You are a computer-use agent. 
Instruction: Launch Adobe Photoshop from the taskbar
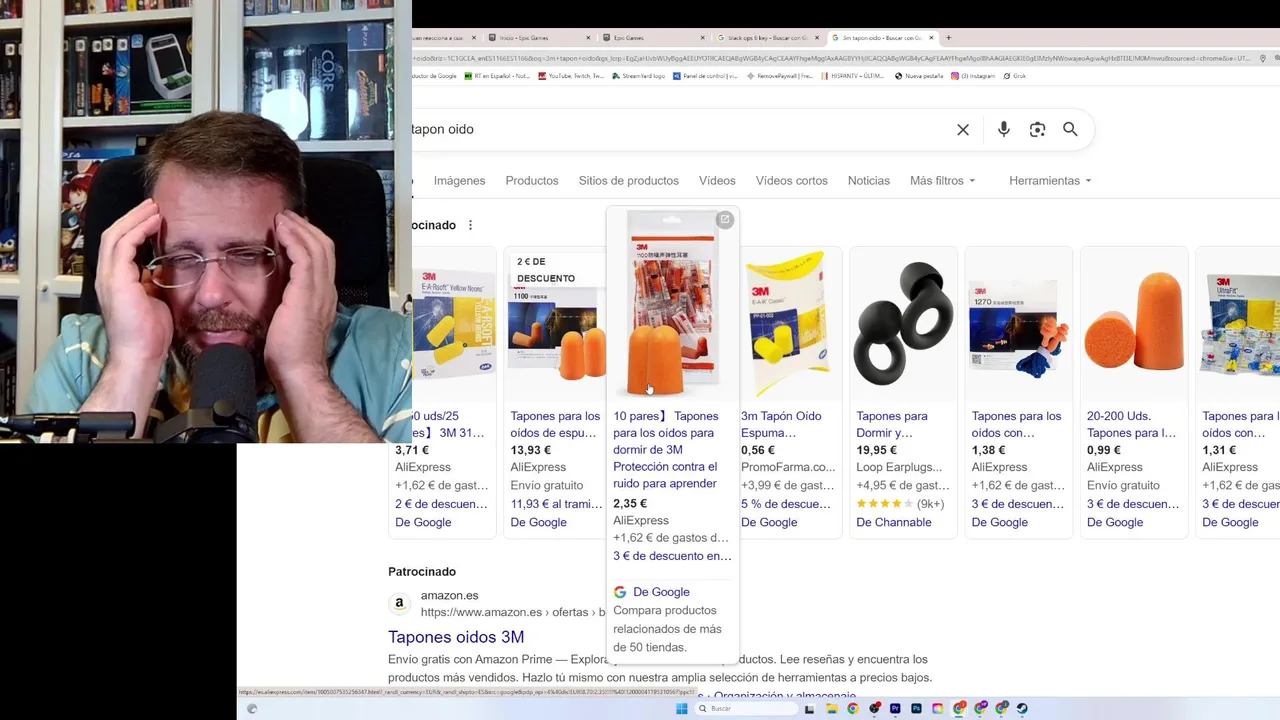[x=916, y=708]
